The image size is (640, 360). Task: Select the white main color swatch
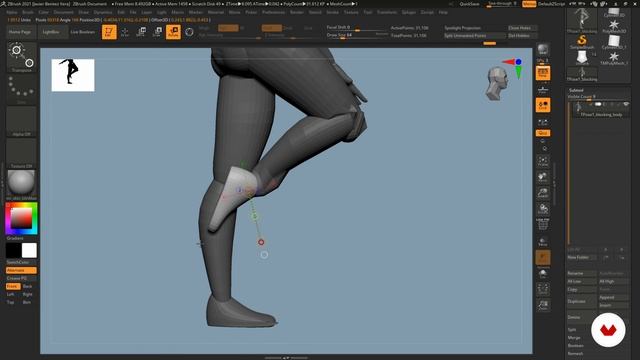[29, 251]
